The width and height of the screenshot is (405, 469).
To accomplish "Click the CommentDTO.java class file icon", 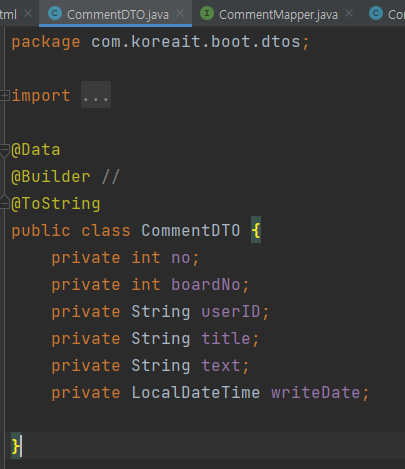I will [55, 14].
